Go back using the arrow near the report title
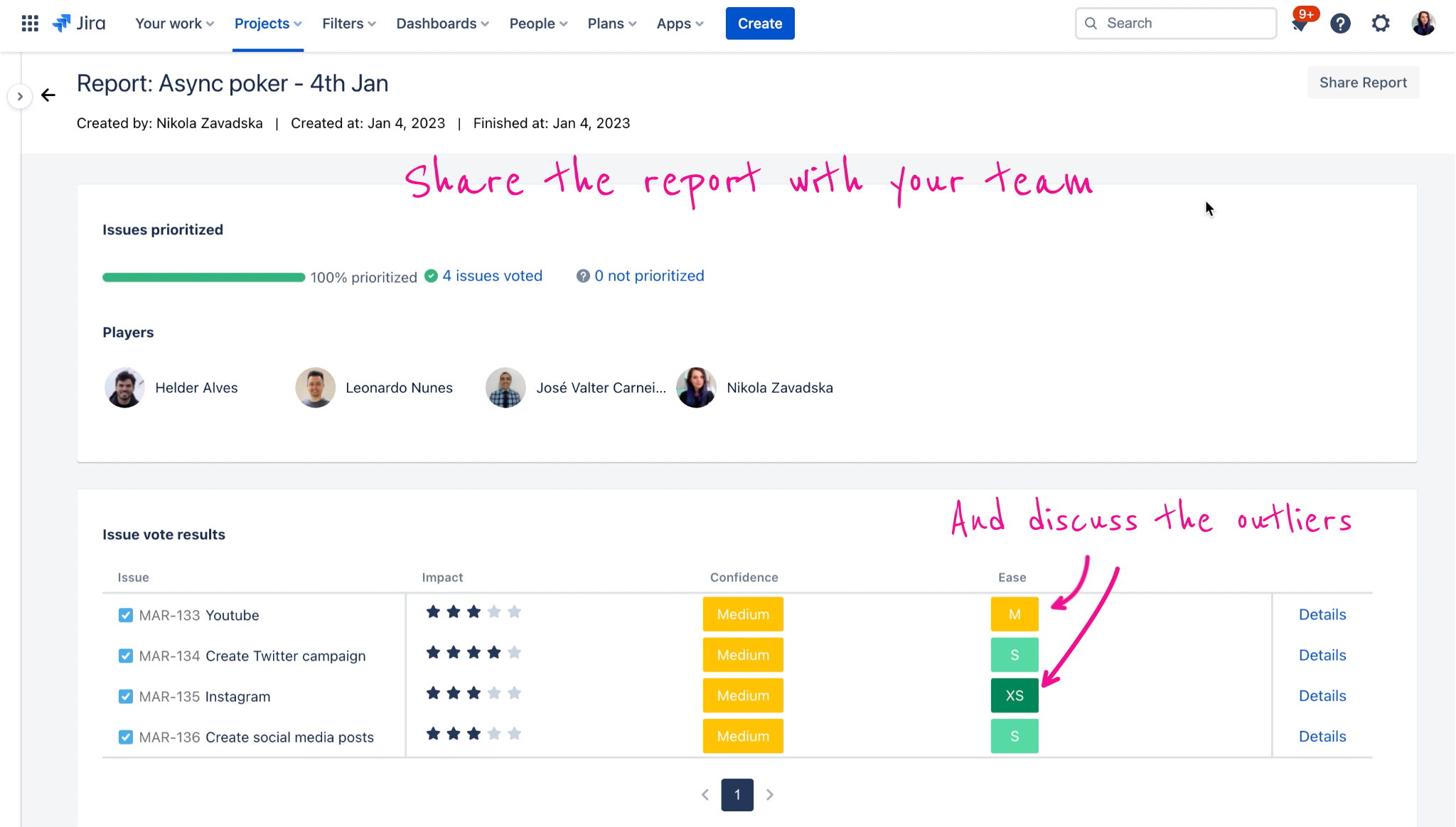 pyautogui.click(x=48, y=95)
